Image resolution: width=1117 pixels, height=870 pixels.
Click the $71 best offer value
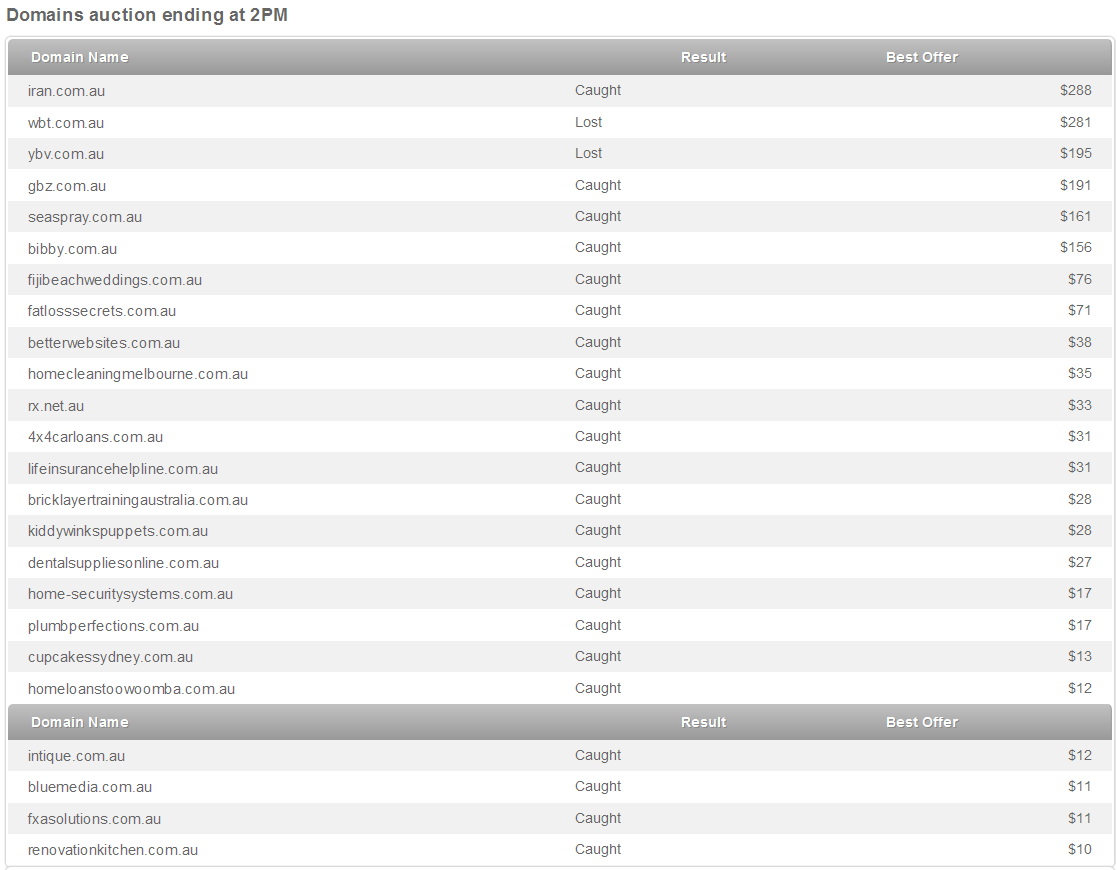point(1079,310)
